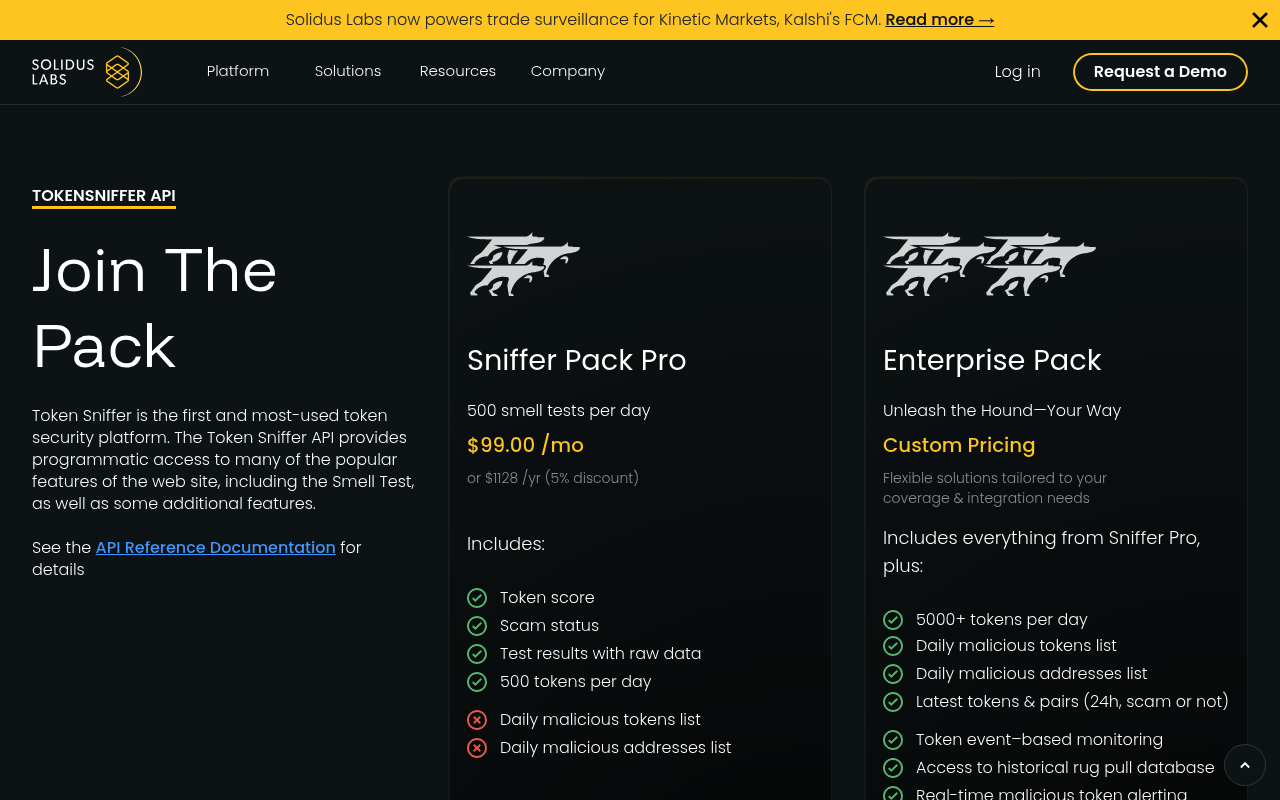Screen dimensions: 1280x800
Task: Click the Log in link
Action: 1017,72
